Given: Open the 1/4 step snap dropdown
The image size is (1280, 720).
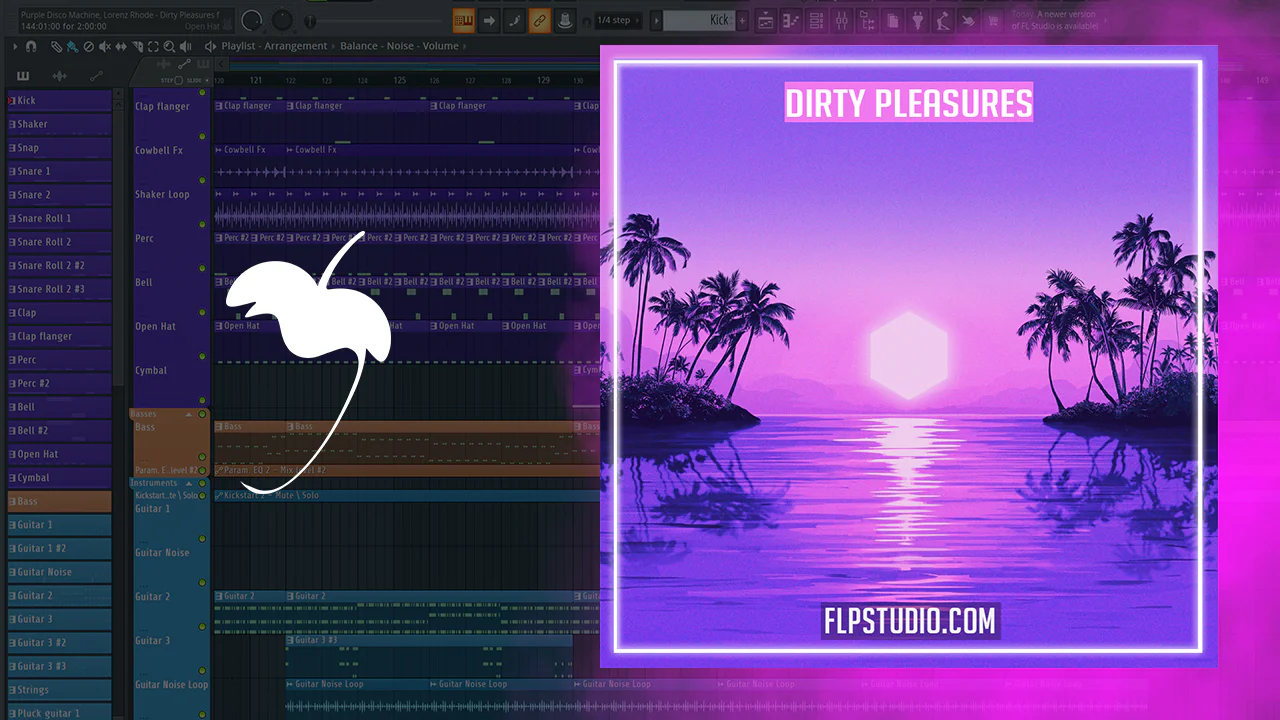Looking at the screenshot, I should tap(616, 20).
